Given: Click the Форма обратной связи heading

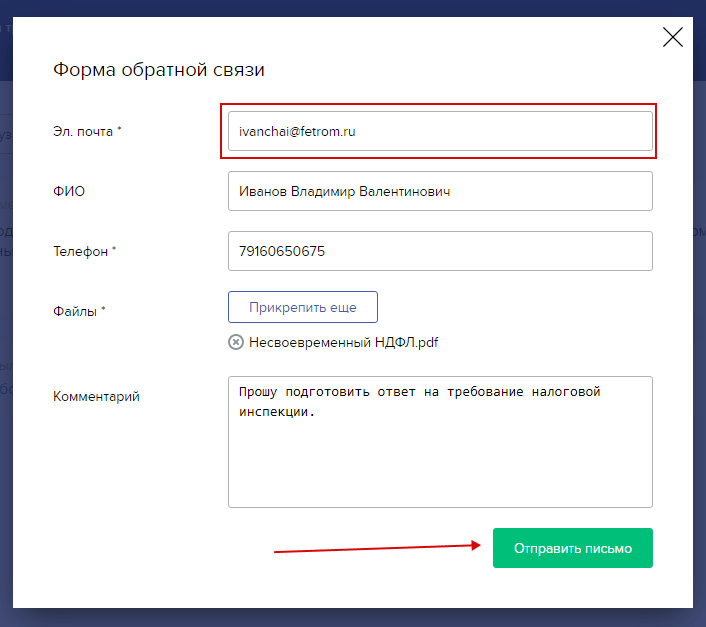Looking at the screenshot, I should [x=158, y=70].
